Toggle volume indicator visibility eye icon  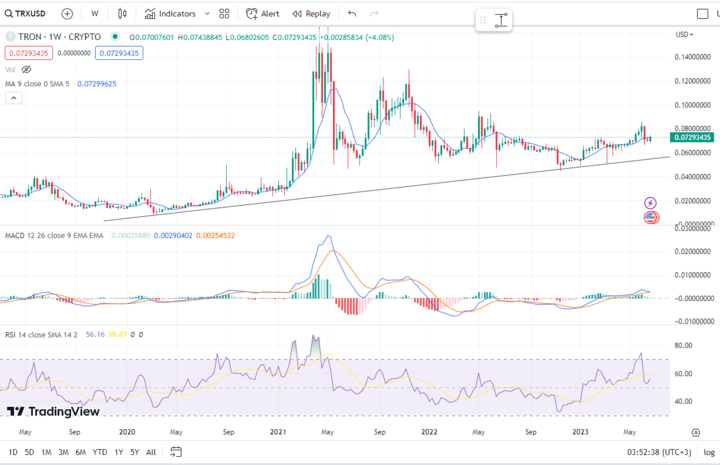tap(27, 70)
